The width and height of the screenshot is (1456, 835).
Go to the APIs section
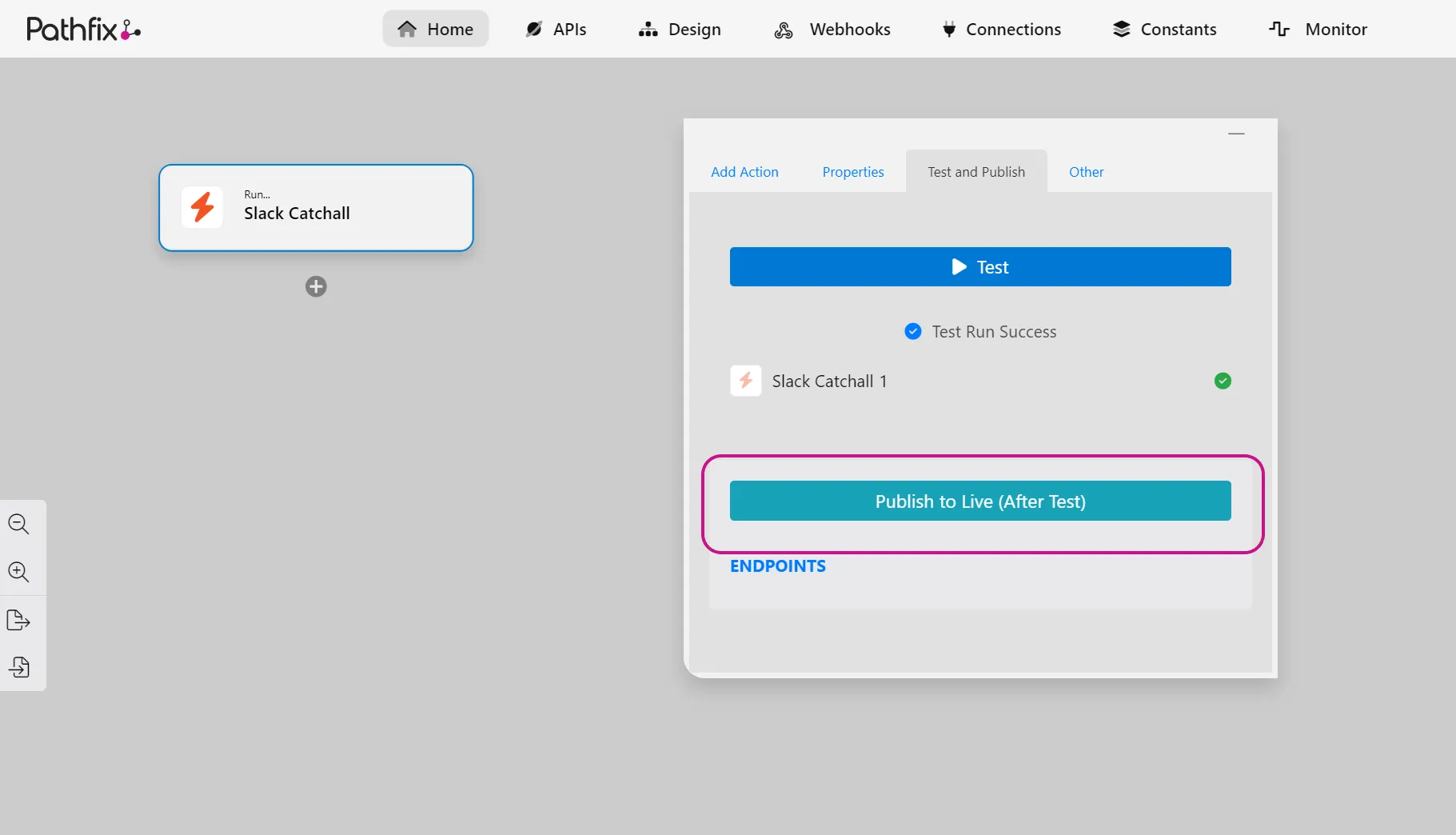pos(556,29)
